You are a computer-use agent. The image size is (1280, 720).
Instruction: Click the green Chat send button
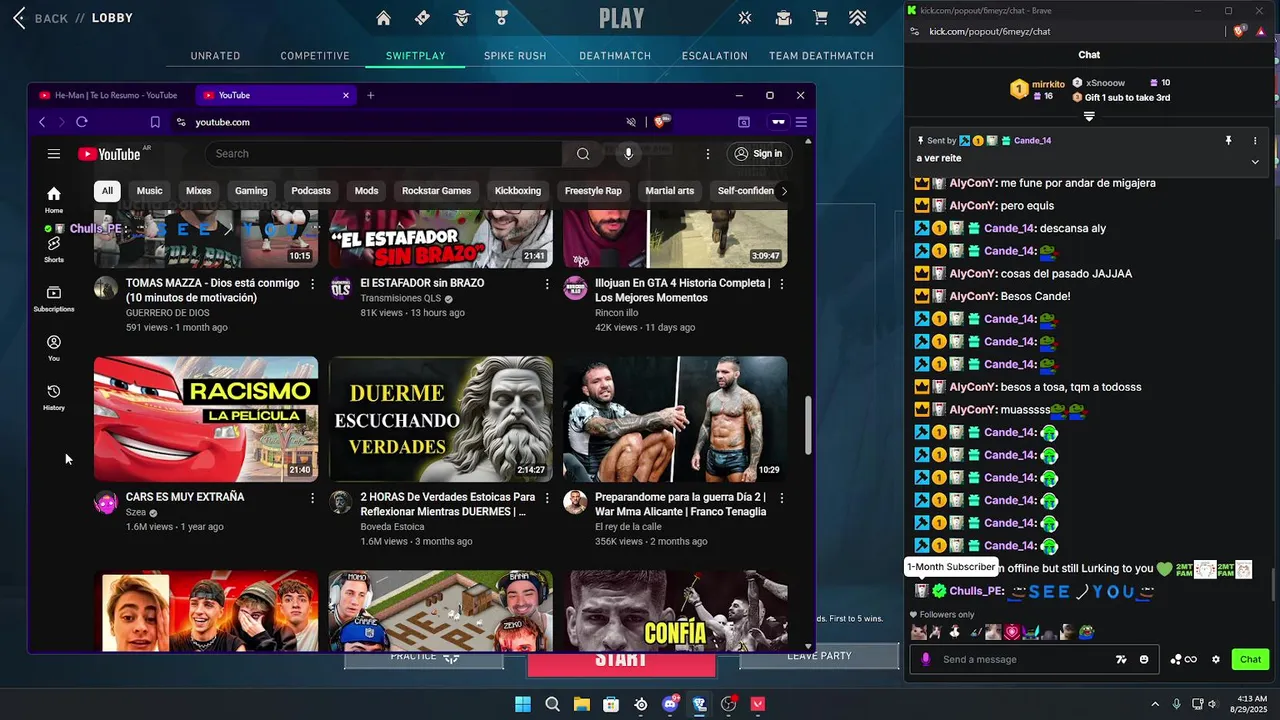click(x=1251, y=659)
